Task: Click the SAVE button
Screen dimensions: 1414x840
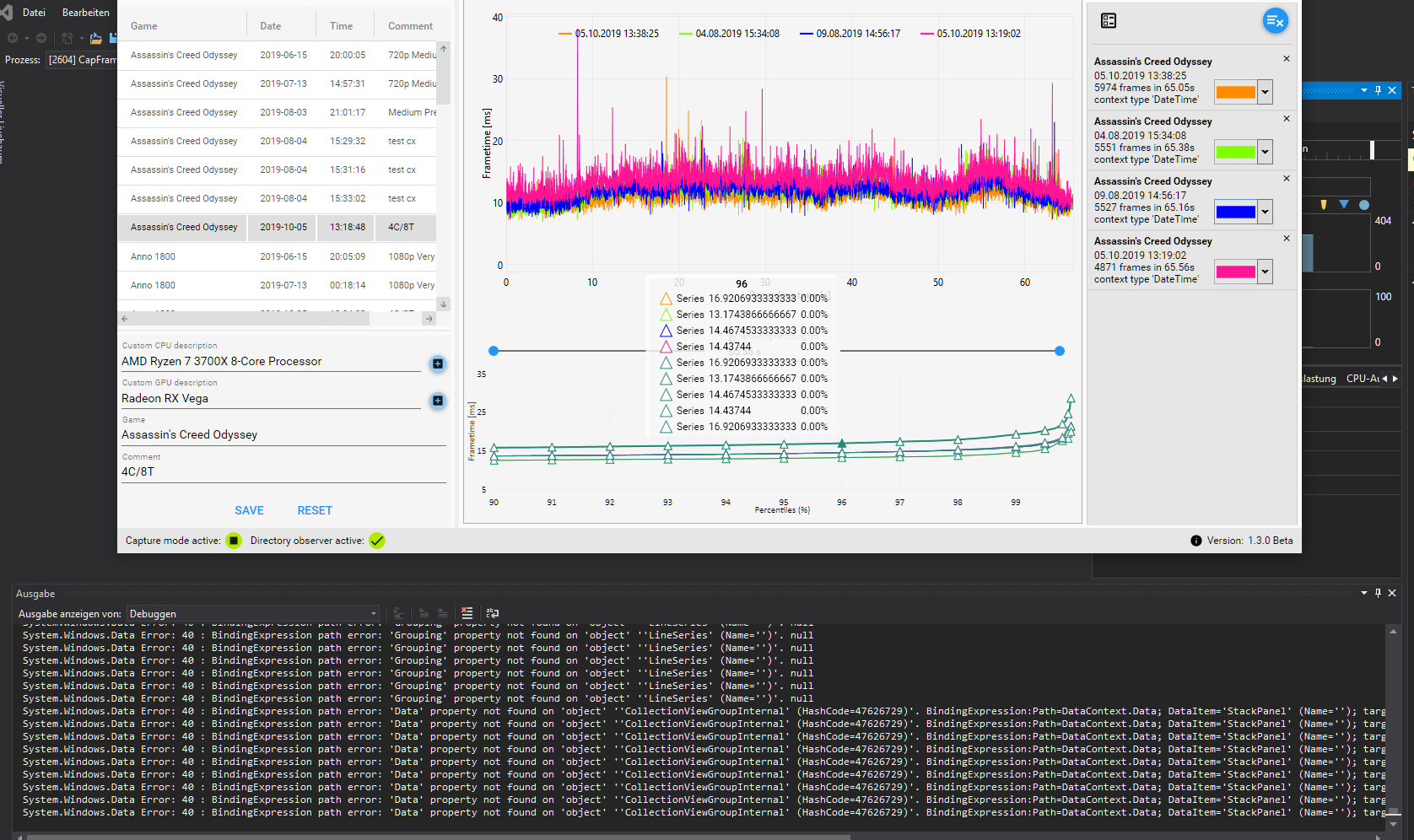Action: [x=249, y=510]
